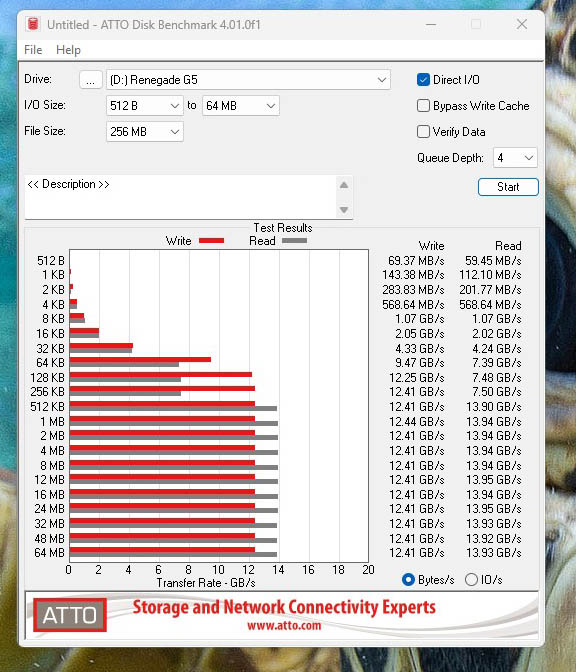Click the read value 4.24 GB/s
The width and height of the screenshot is (576, 672).
click(497, 348)
